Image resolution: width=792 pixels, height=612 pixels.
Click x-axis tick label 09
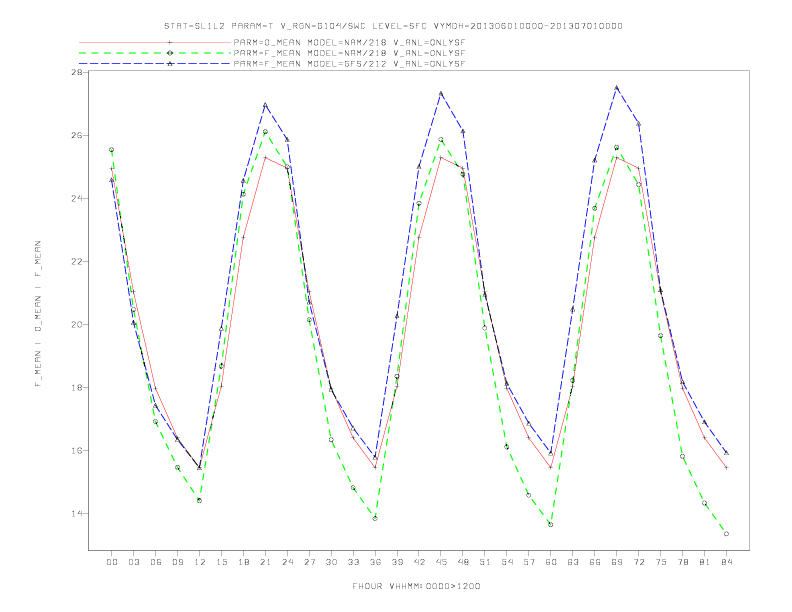point(177,562)
